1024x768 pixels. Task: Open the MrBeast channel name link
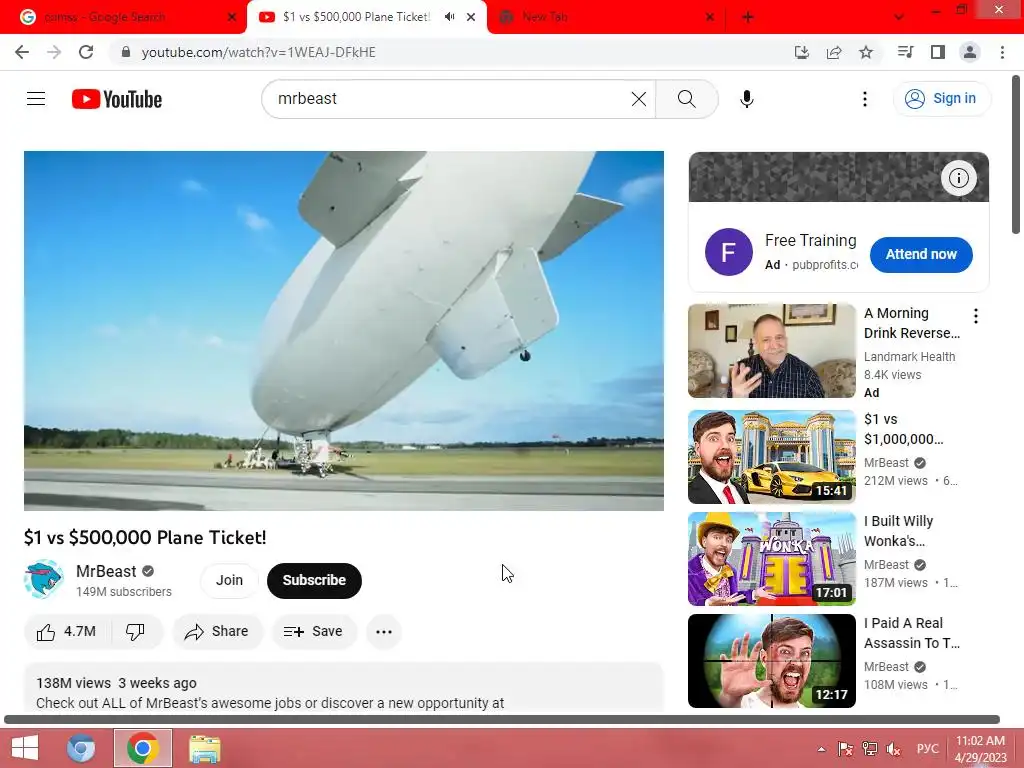coord(106,571)
